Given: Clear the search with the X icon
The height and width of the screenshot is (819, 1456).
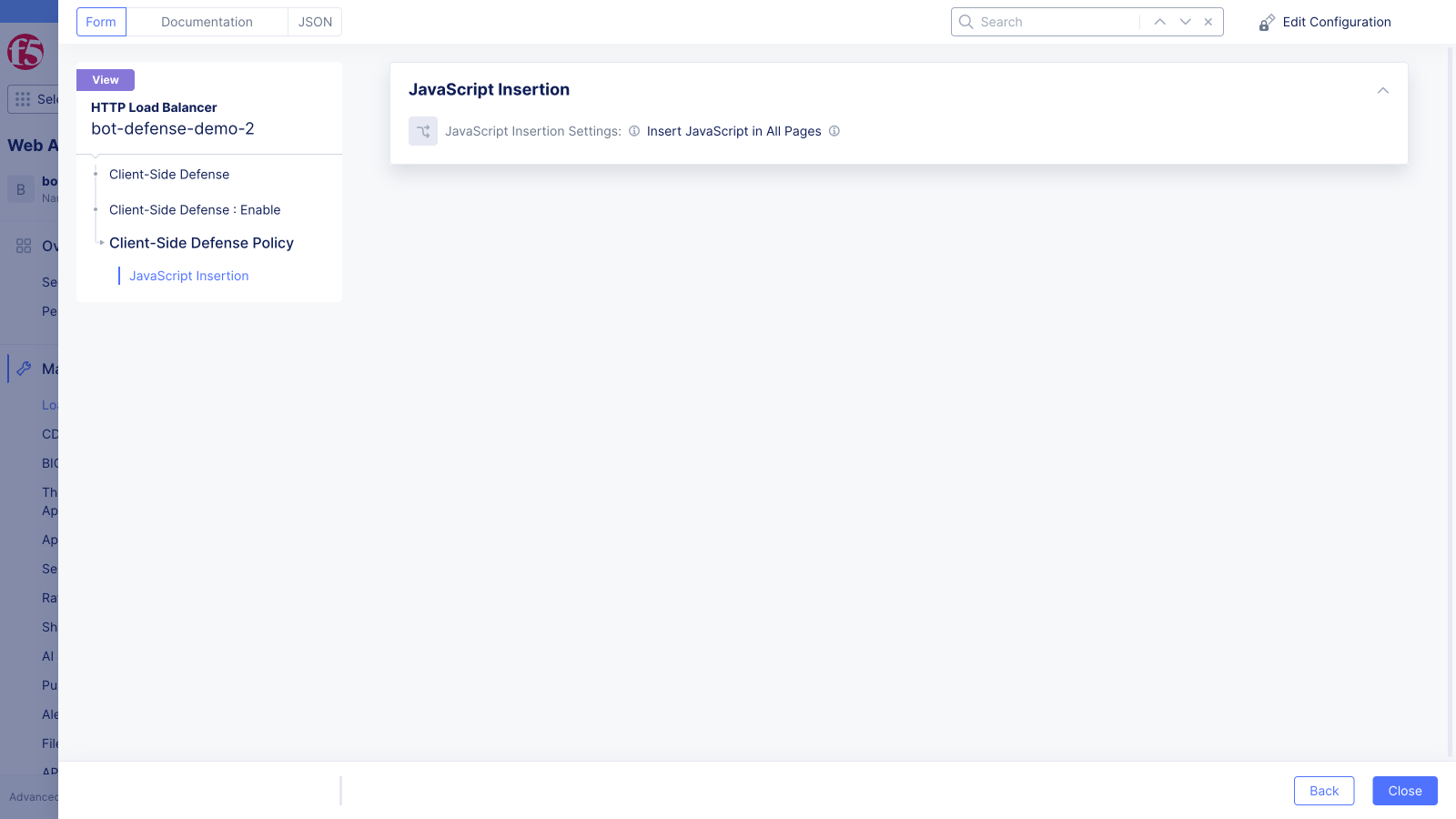Looking at the screenshot, I should pyautogui.click(x=1208, y=21).
